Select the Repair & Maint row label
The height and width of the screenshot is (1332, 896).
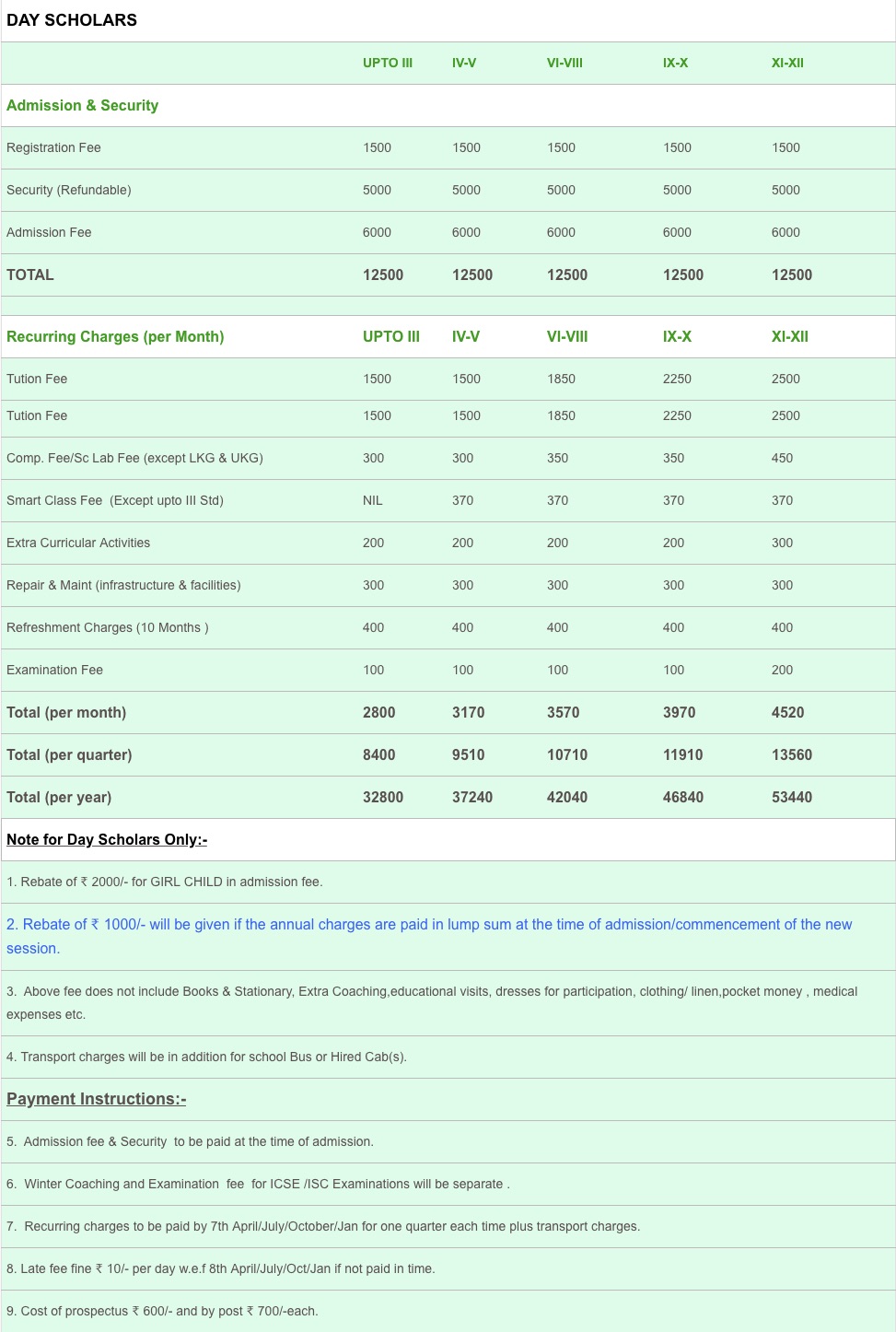123,586
